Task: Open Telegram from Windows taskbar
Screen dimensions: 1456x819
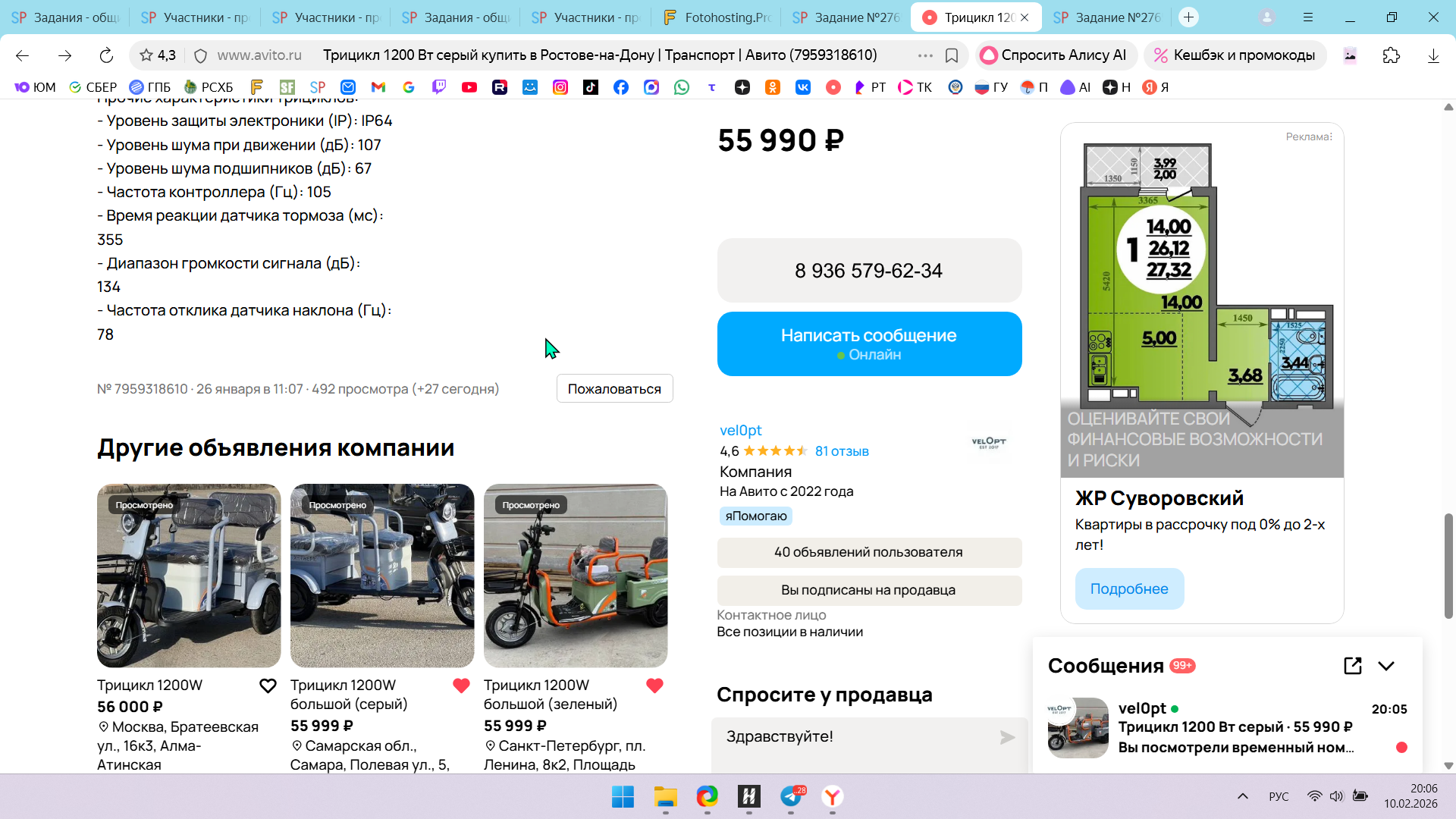Action: [791, 796]
